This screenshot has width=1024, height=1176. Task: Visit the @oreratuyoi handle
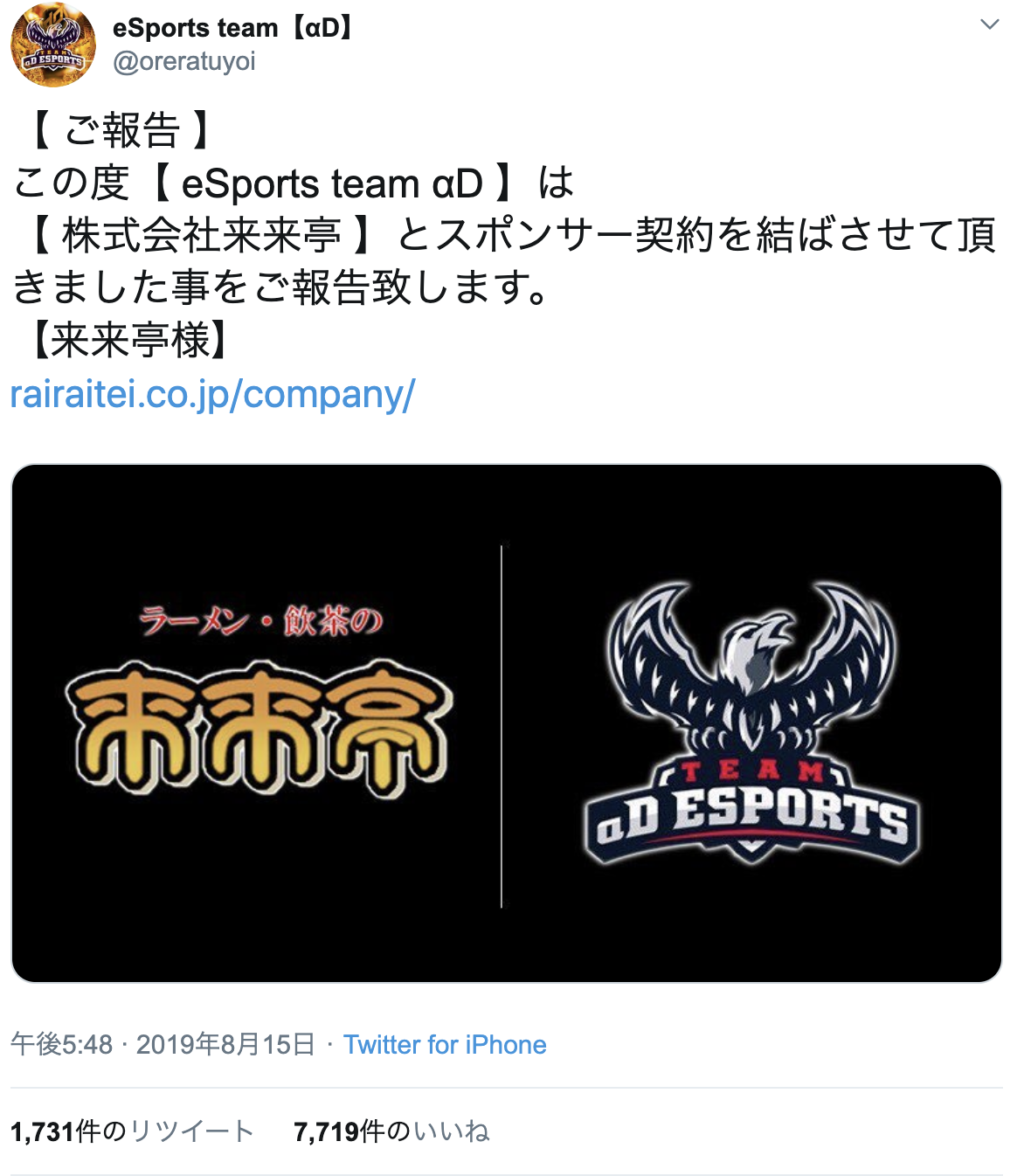[x=184, y=62]
